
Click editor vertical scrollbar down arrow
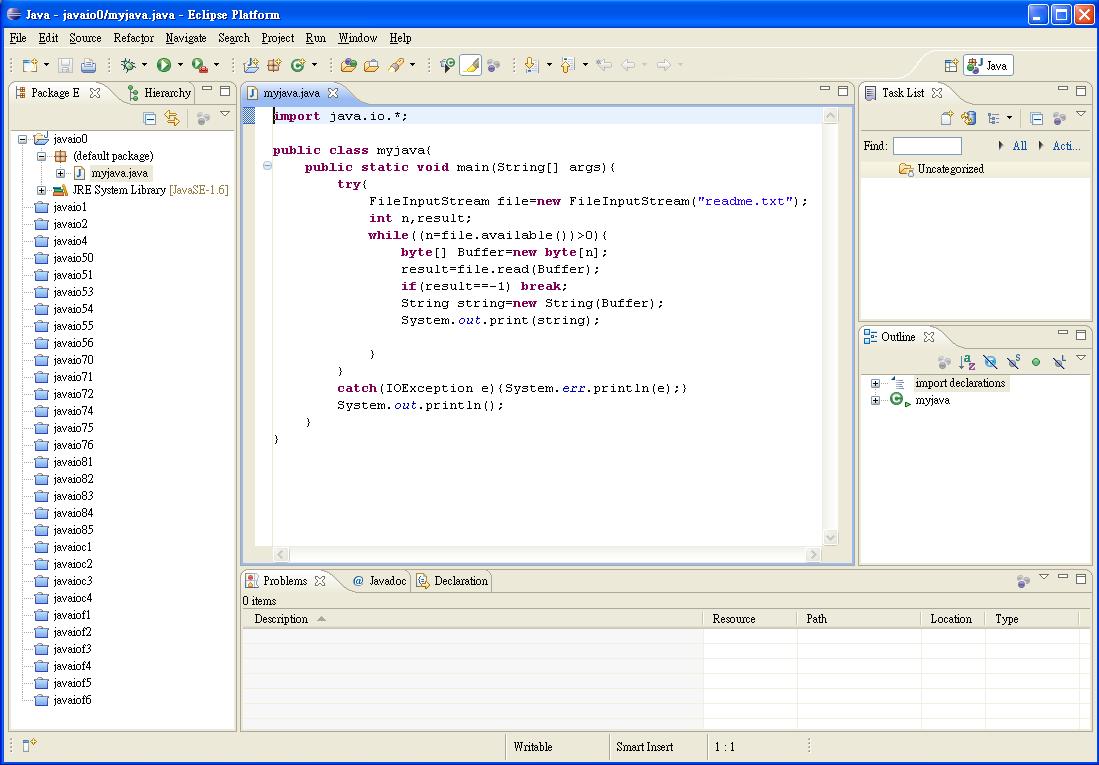(x=831, y=538)
